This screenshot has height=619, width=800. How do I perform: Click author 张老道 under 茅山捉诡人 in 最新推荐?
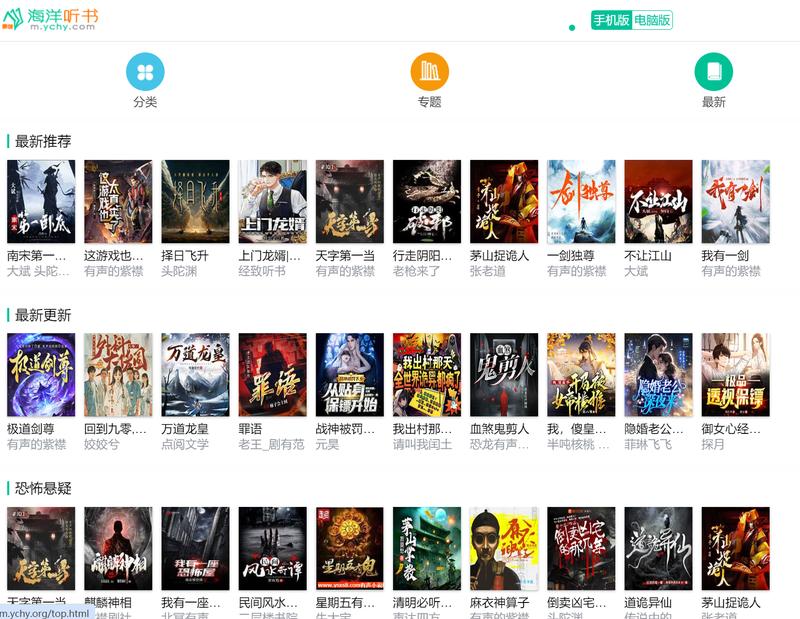click(488, 271)
